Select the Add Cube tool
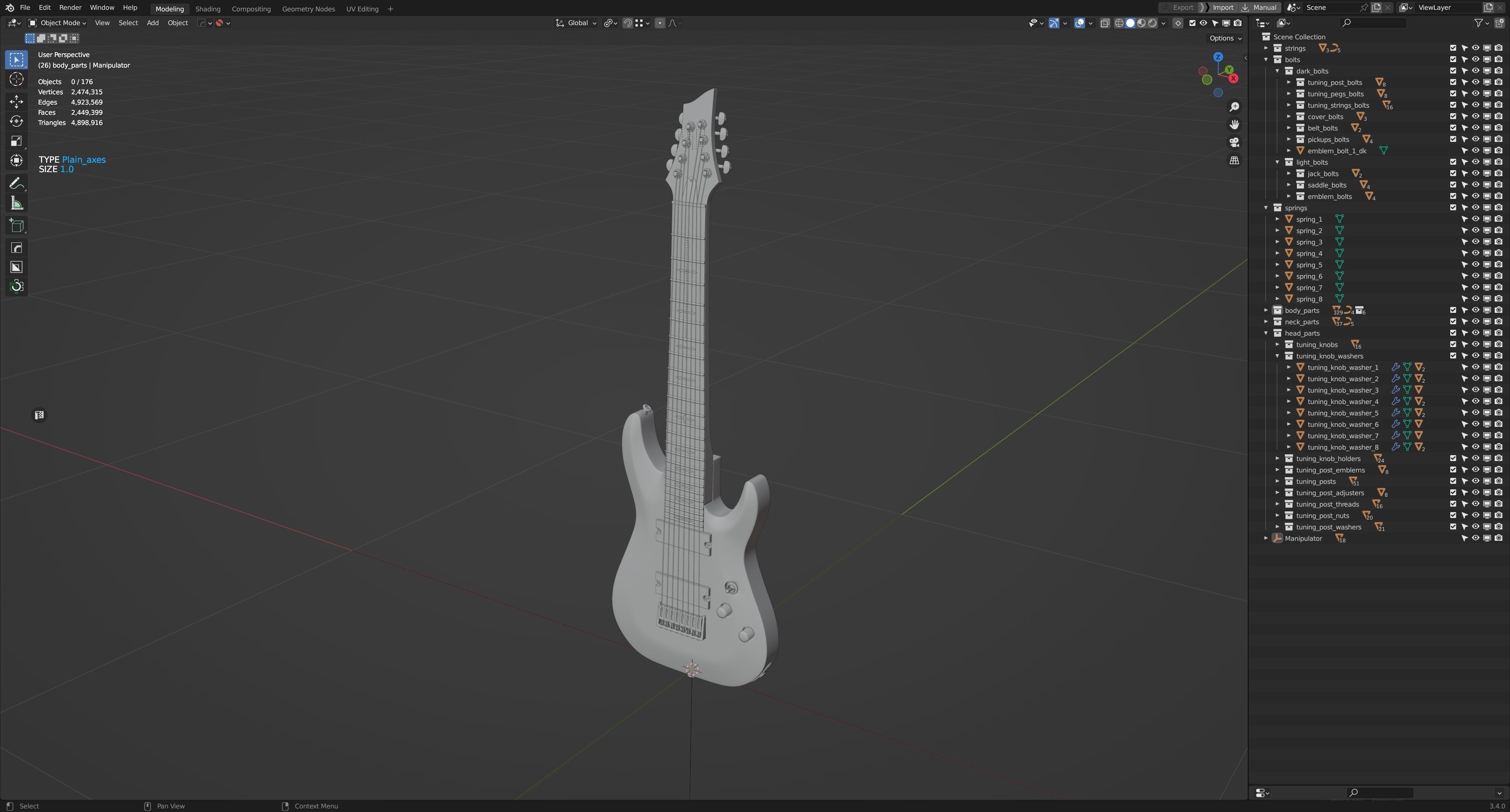1510x812 pixels. pyautogui.click(x=17, y=226)
